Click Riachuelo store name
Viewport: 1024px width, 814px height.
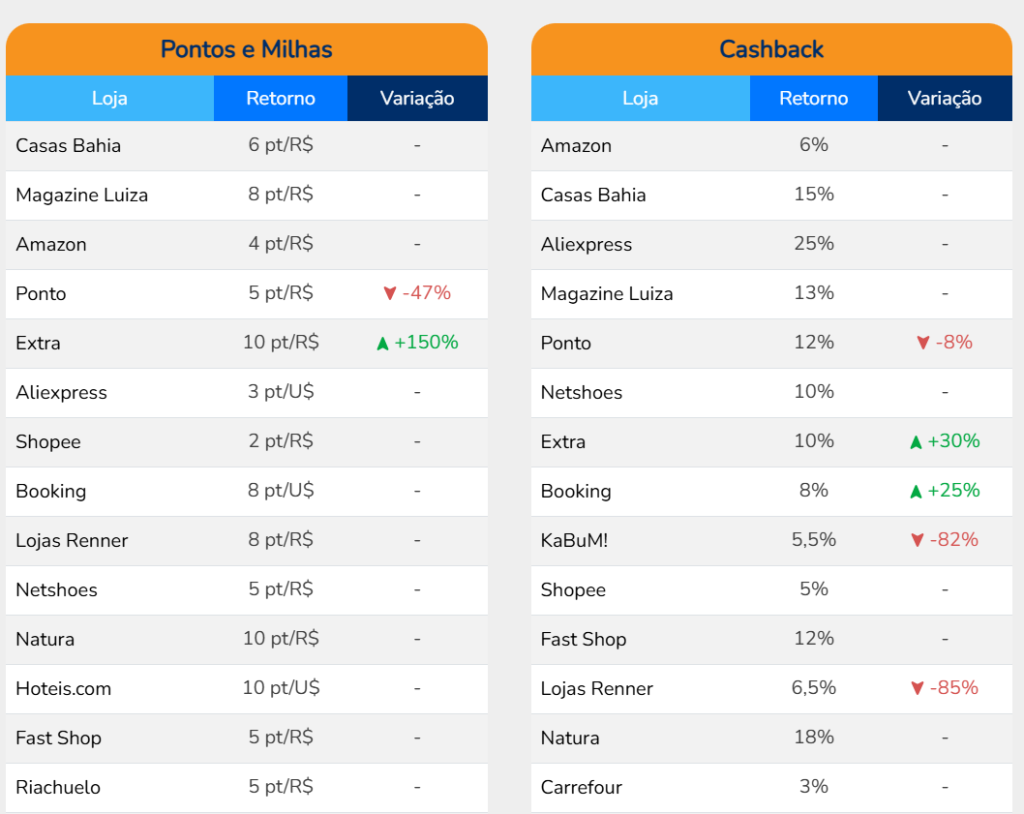point(58,787)
